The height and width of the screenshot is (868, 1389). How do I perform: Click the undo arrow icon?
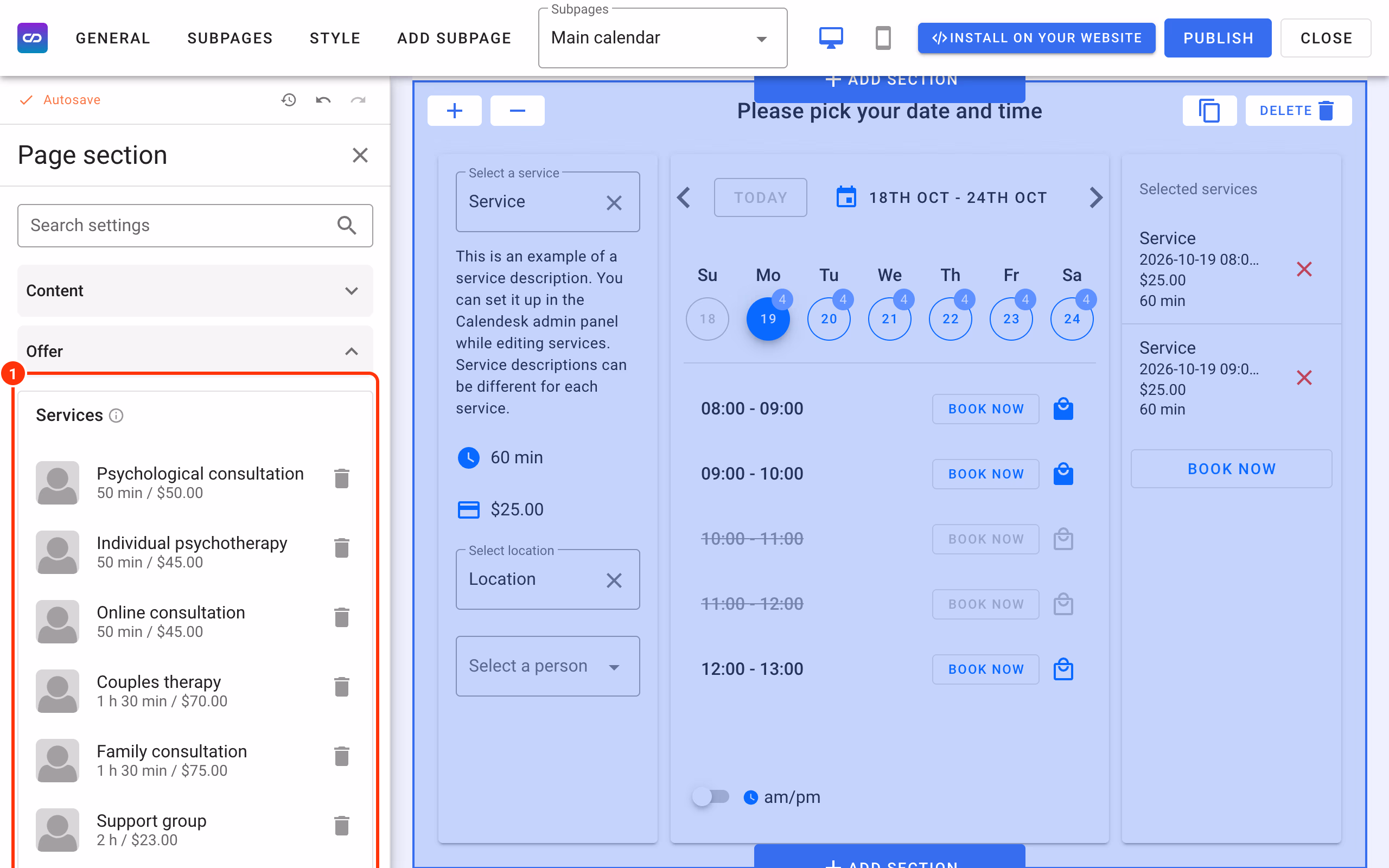(323, 100)
